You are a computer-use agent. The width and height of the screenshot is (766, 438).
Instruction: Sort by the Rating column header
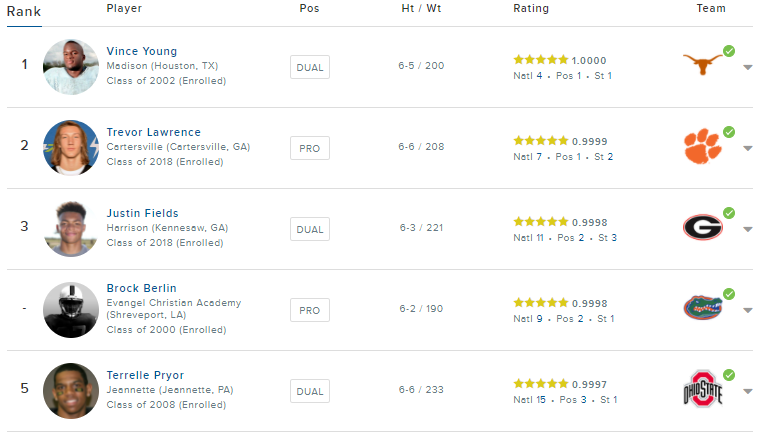(x=531, y=8)
